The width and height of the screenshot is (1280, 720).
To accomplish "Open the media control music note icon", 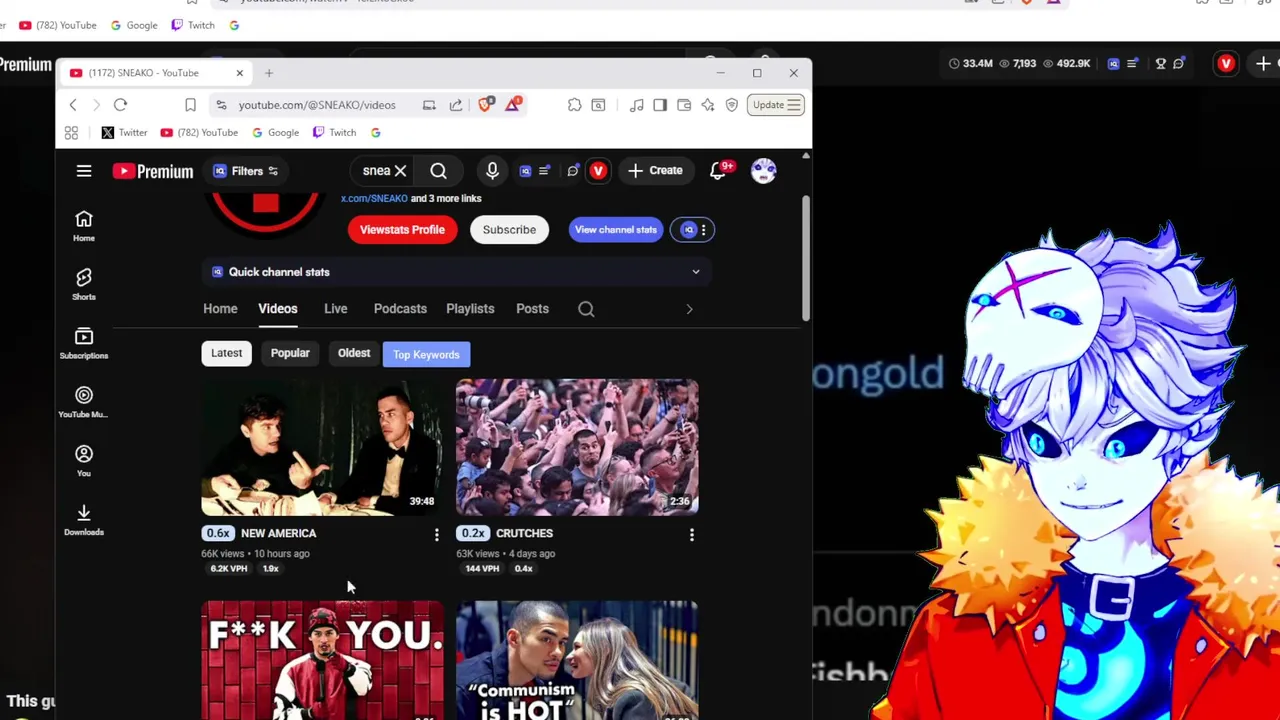I will [636, 105].
